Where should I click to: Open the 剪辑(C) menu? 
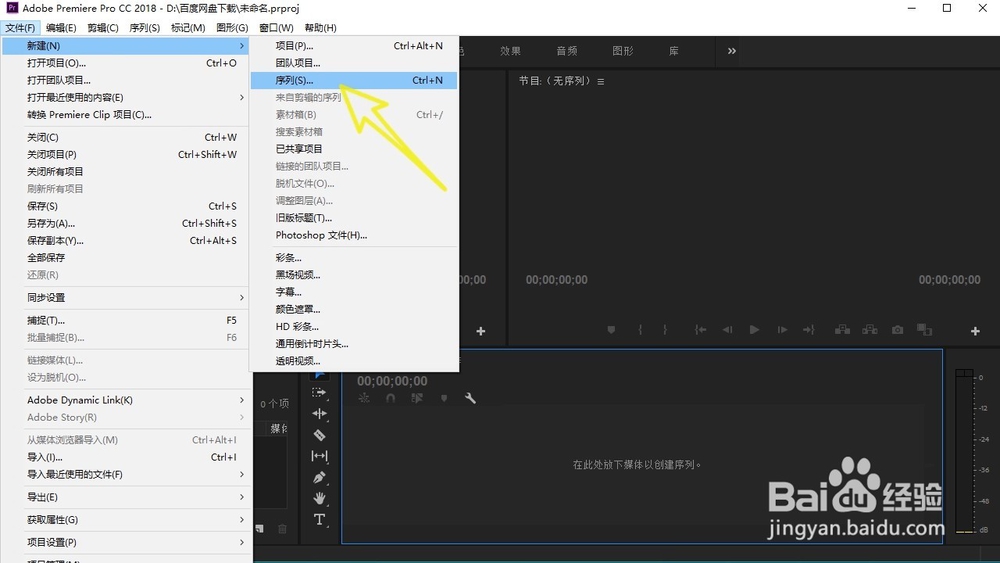click(103, 28)
